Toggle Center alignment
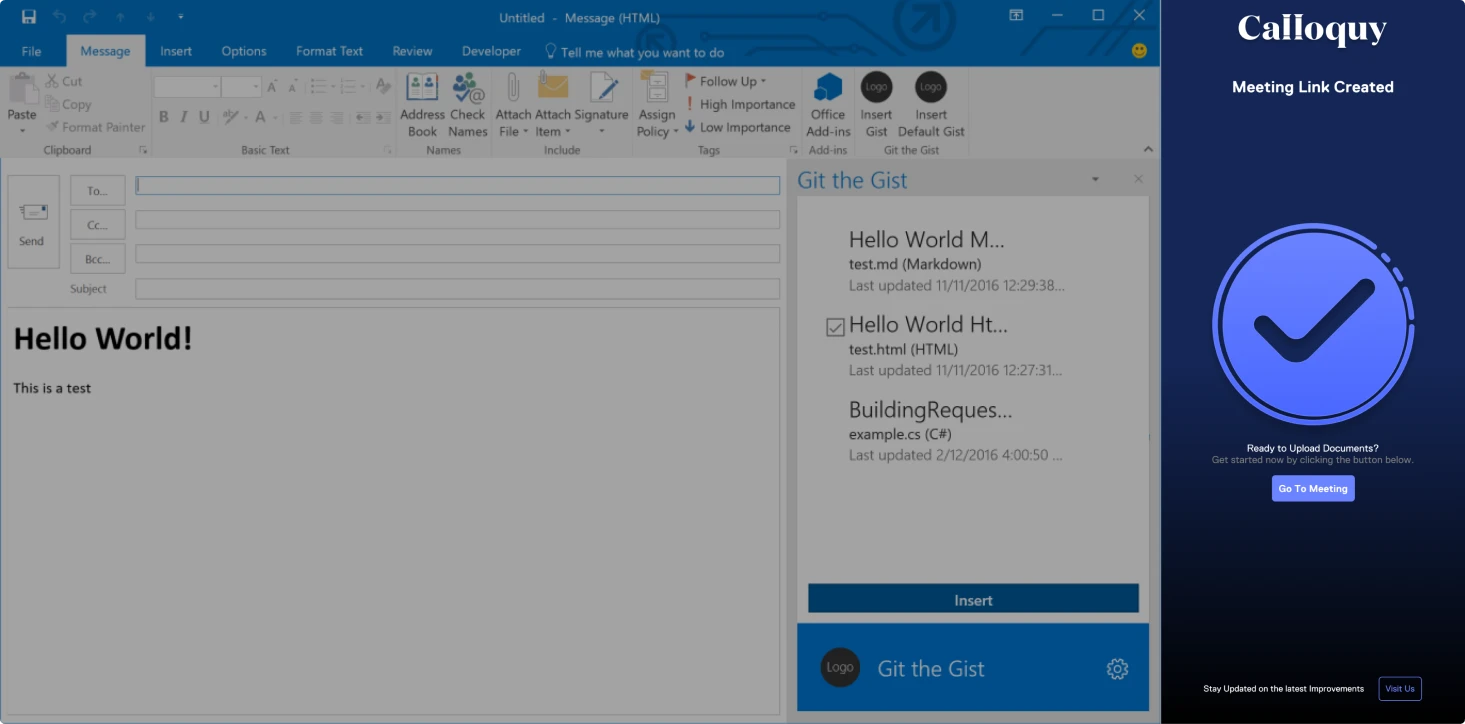The height and width of the screenshot is (724, 1465). pyautogui.click(x=316, y=117)
